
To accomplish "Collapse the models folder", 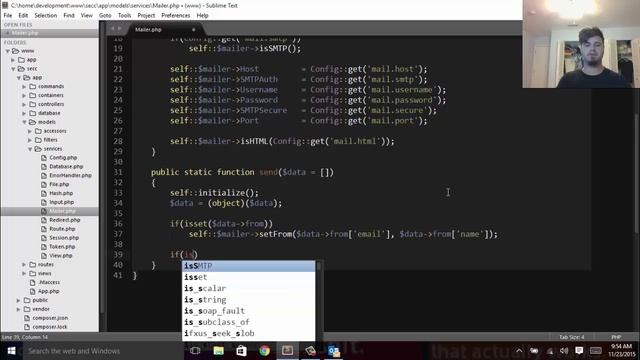I will point(24,122).
